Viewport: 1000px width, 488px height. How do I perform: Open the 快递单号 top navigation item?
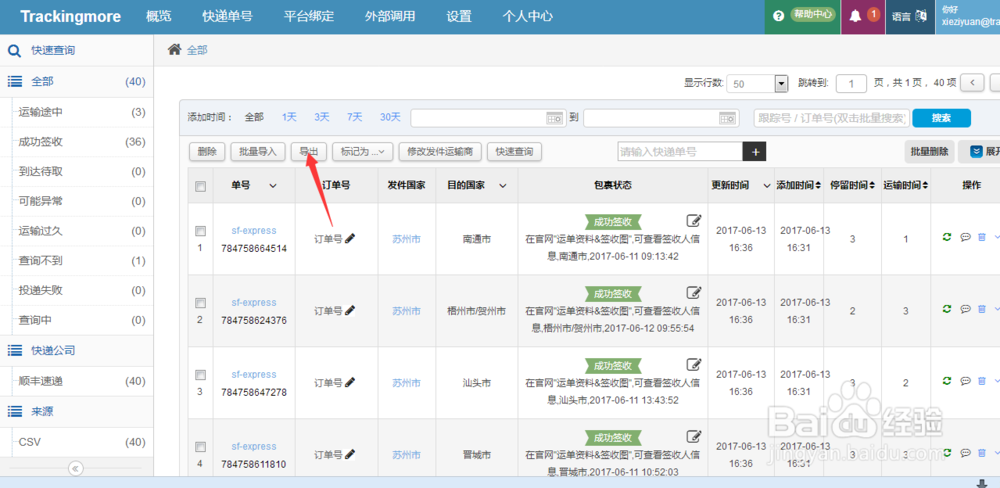tap(228, 17)
